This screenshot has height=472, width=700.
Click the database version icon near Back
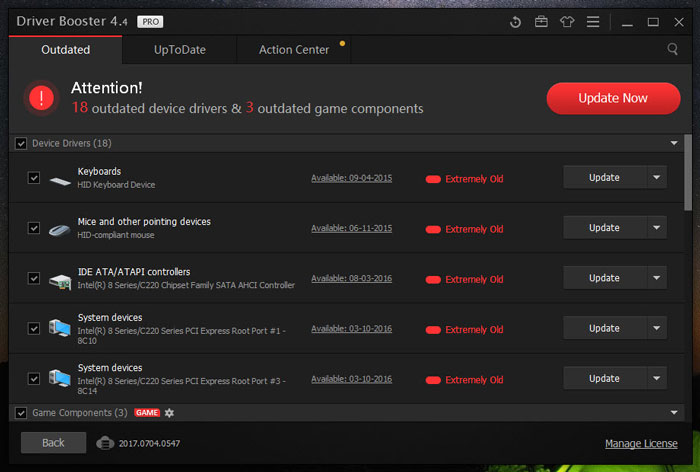point(105,443)
